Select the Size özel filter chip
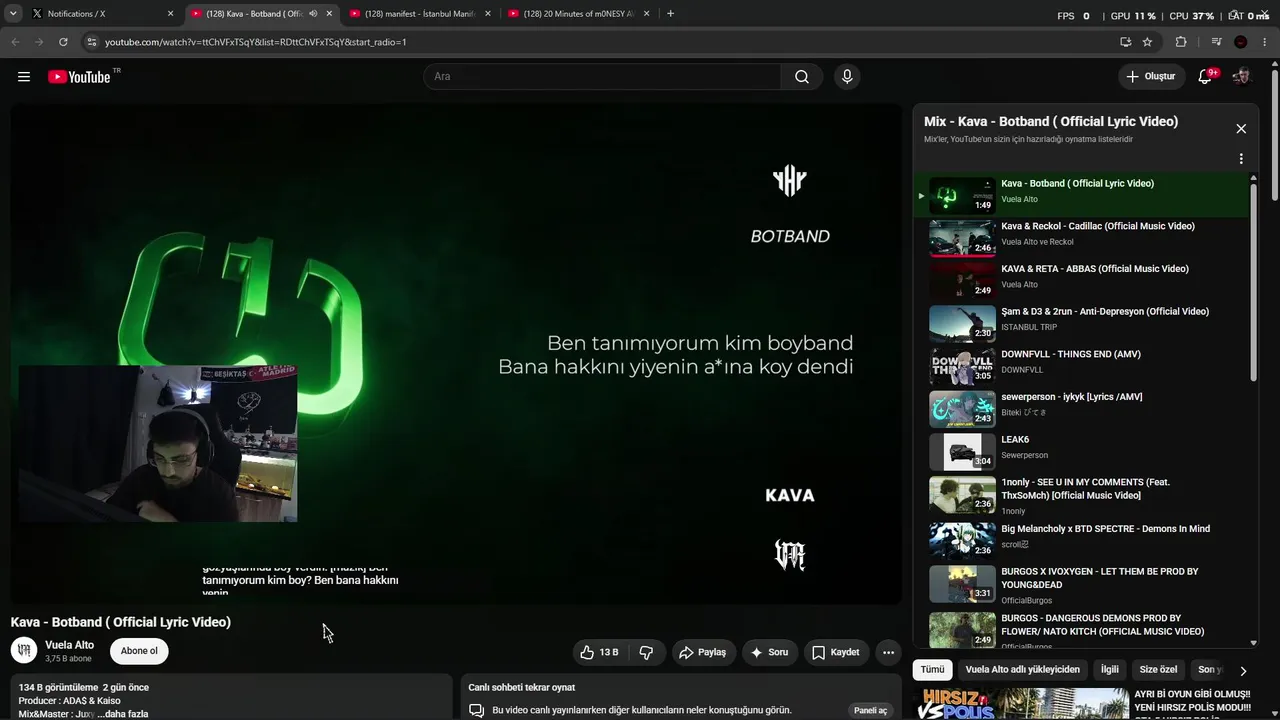Viewport: 1280px width, 720px height. coord(1159,670)
